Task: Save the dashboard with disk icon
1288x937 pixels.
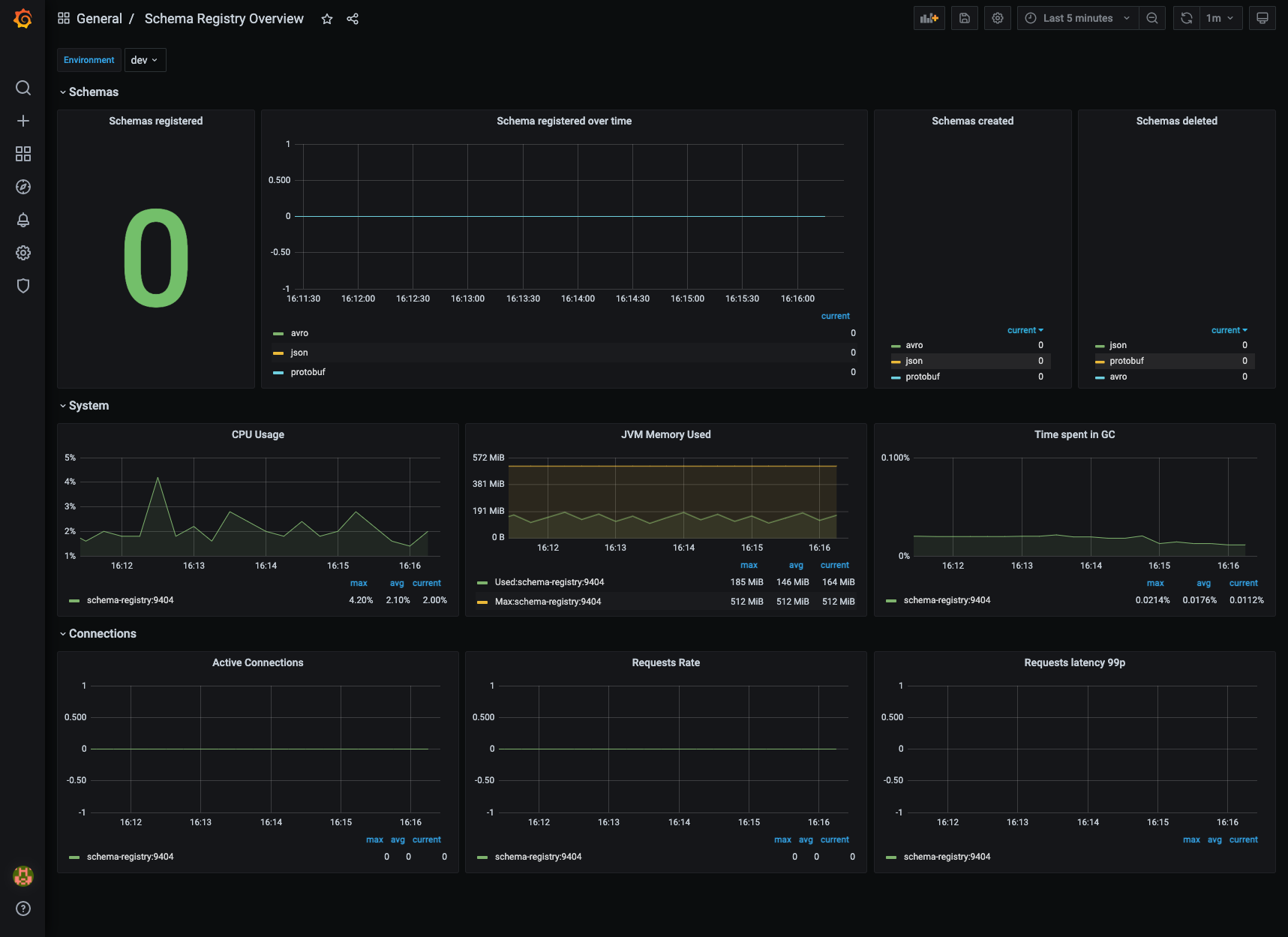Action: (x=965, y=18)
